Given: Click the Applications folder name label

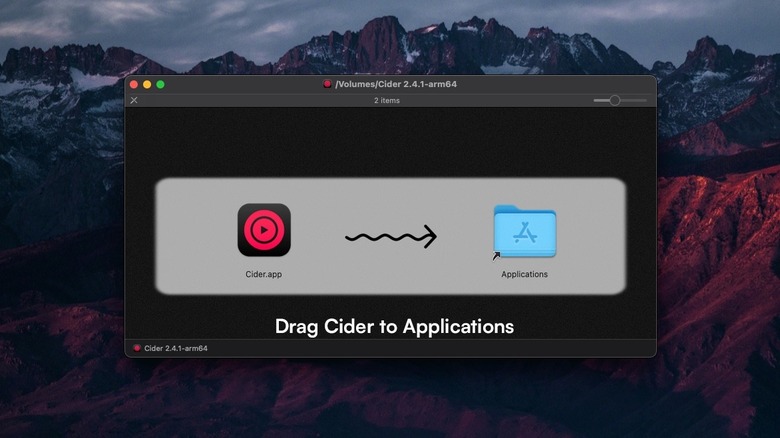Looking at the screenshot, I should [524, 274].
